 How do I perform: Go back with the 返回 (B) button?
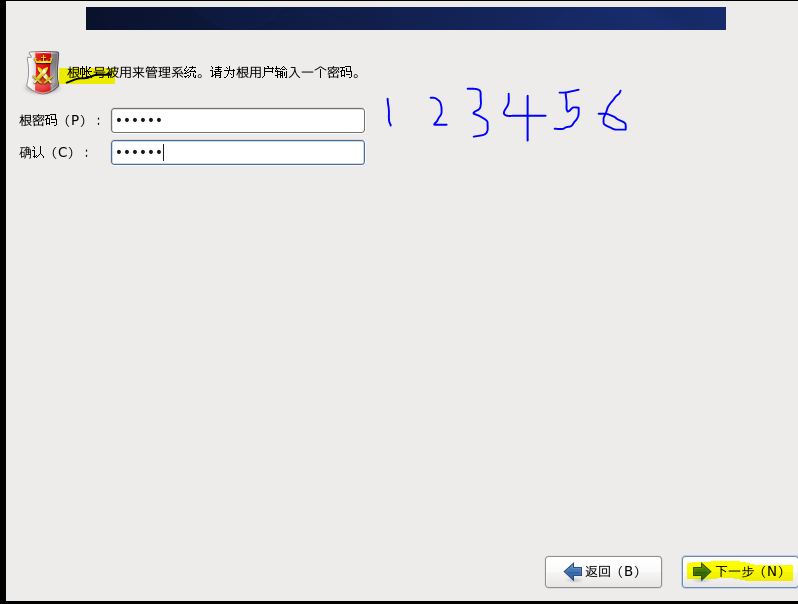(603, 572)
